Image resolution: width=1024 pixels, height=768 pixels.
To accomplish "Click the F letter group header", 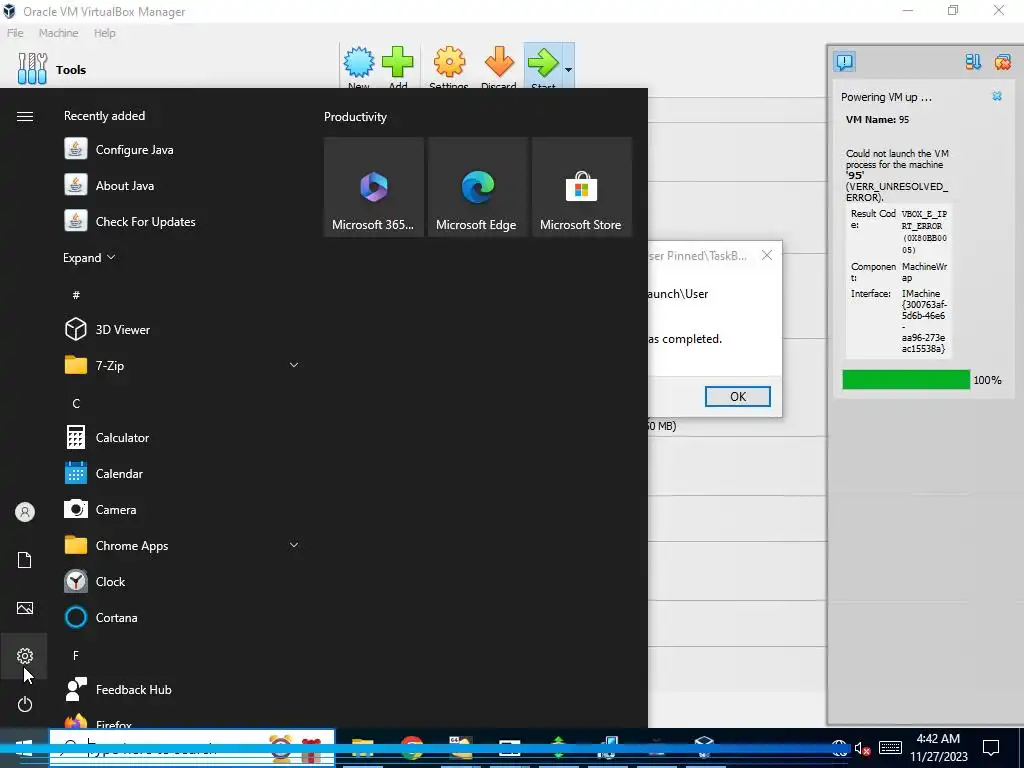I will coord(76,655).
